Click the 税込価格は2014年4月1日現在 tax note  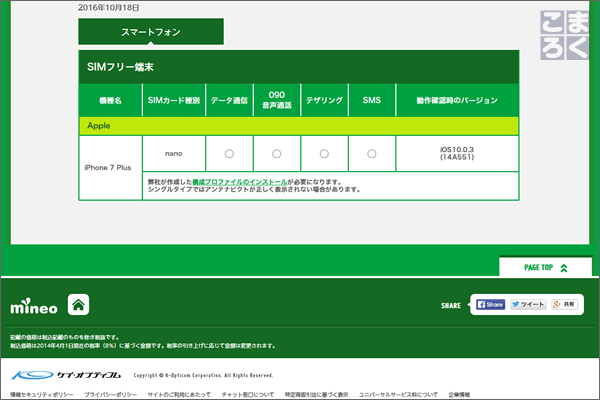click(143, 346)
